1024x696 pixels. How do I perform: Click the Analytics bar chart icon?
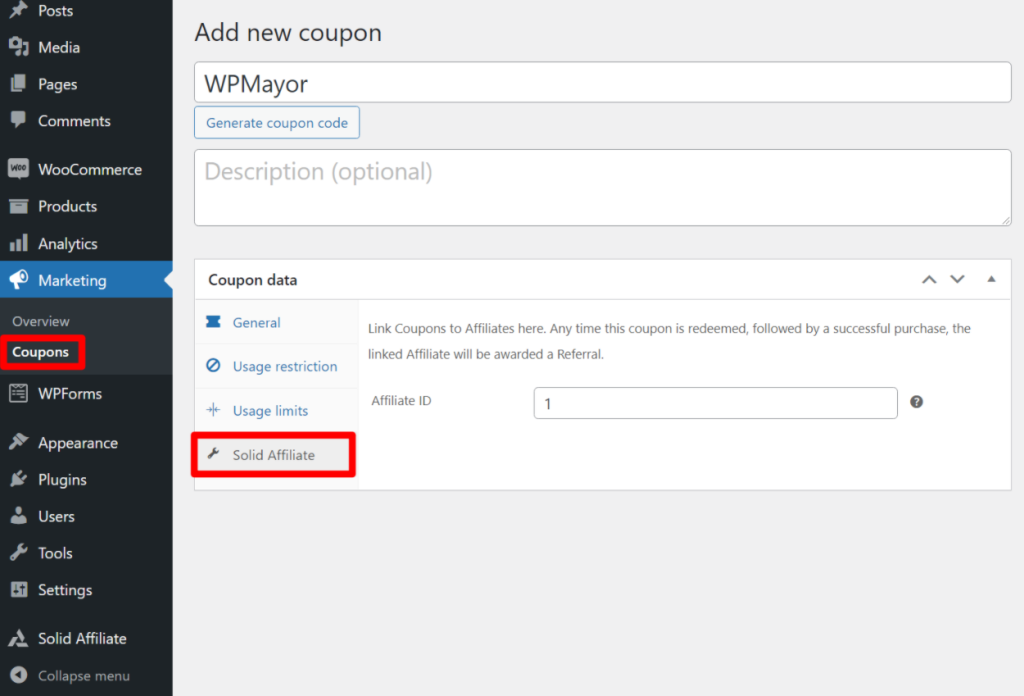point(19,243)
